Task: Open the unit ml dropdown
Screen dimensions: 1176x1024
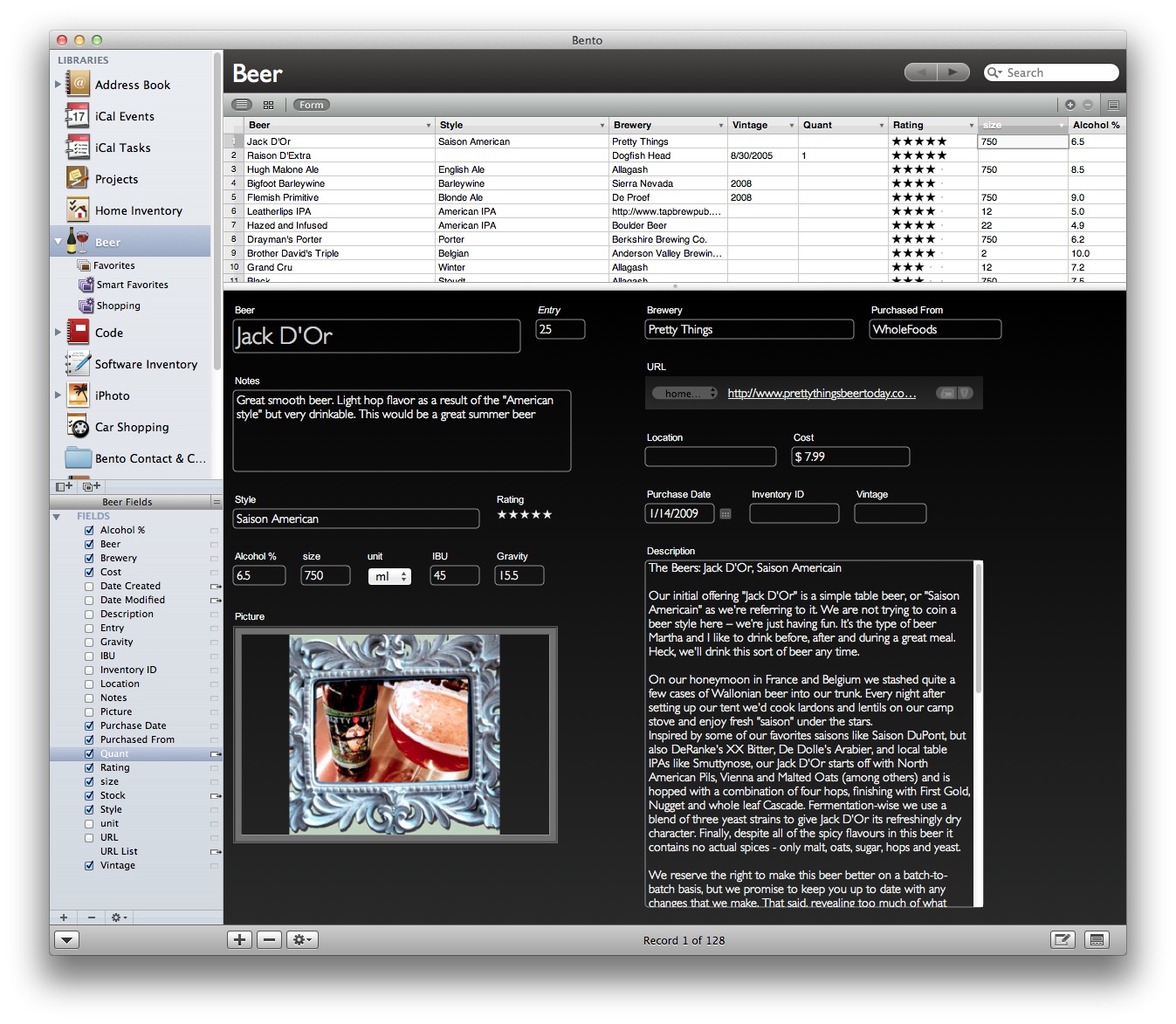Action: (389, 576)
